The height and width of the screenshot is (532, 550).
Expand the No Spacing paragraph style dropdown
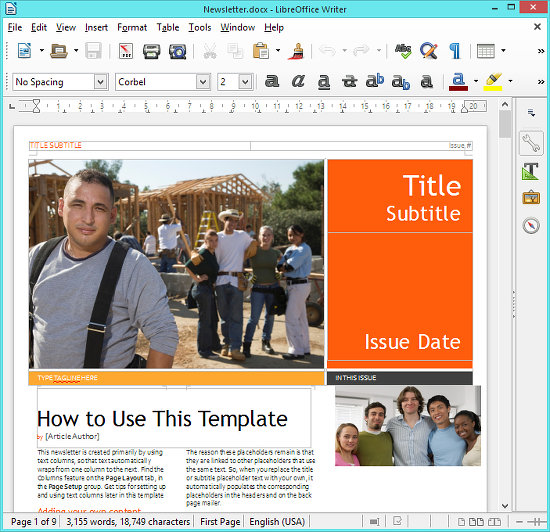(100, 82)
